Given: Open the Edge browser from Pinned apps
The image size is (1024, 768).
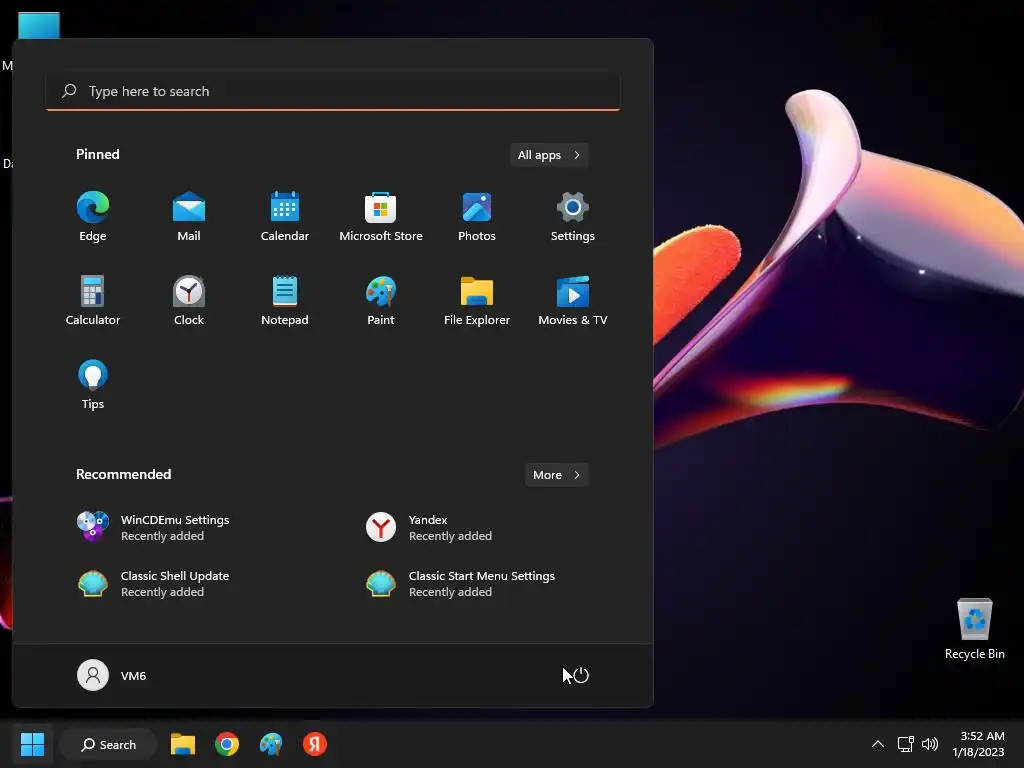Looking at the screenshot, I should pyautogui.click(x=93, y=217).
